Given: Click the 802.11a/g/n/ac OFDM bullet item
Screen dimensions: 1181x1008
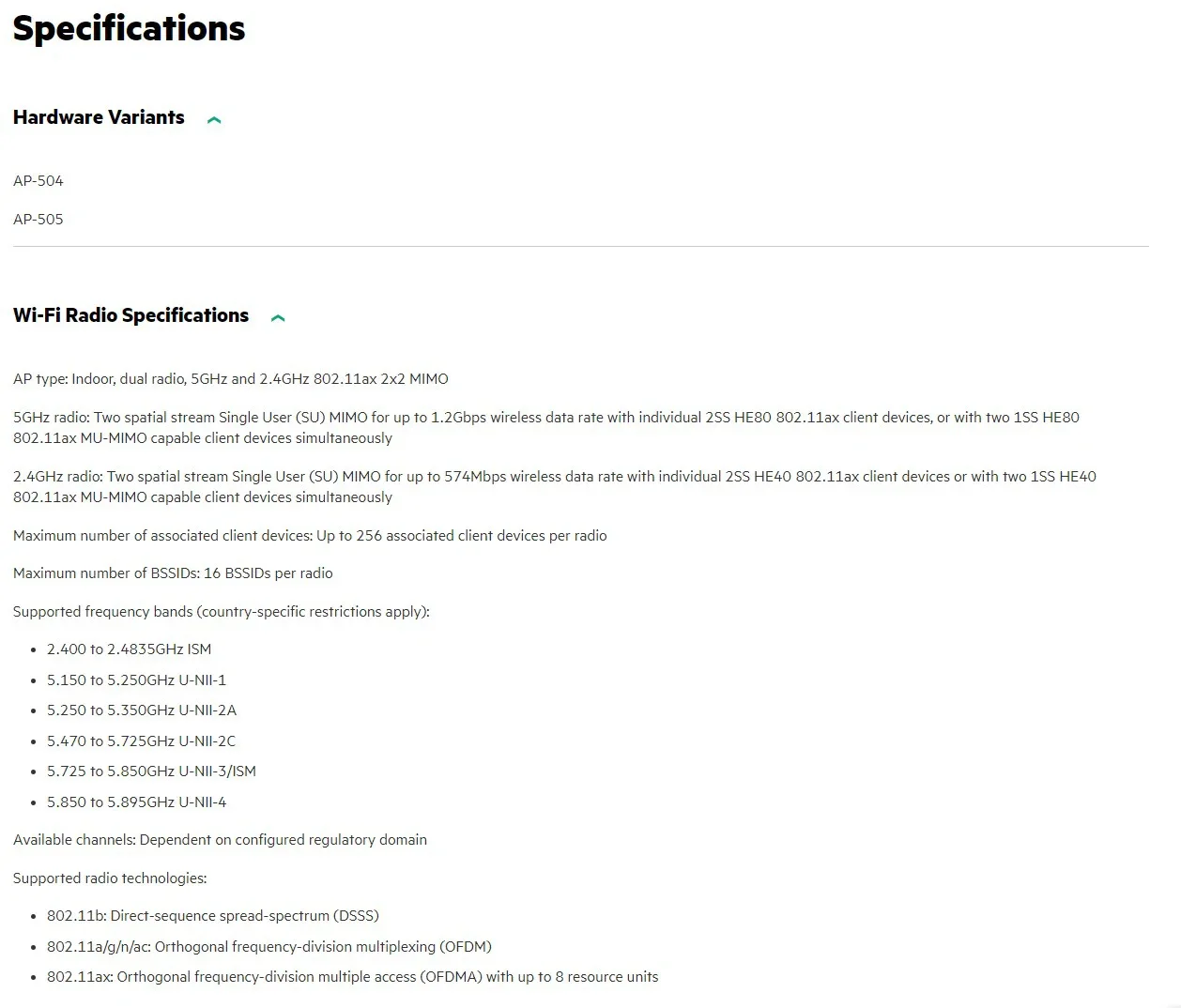Looking at the screenshot, I should 269,947.
